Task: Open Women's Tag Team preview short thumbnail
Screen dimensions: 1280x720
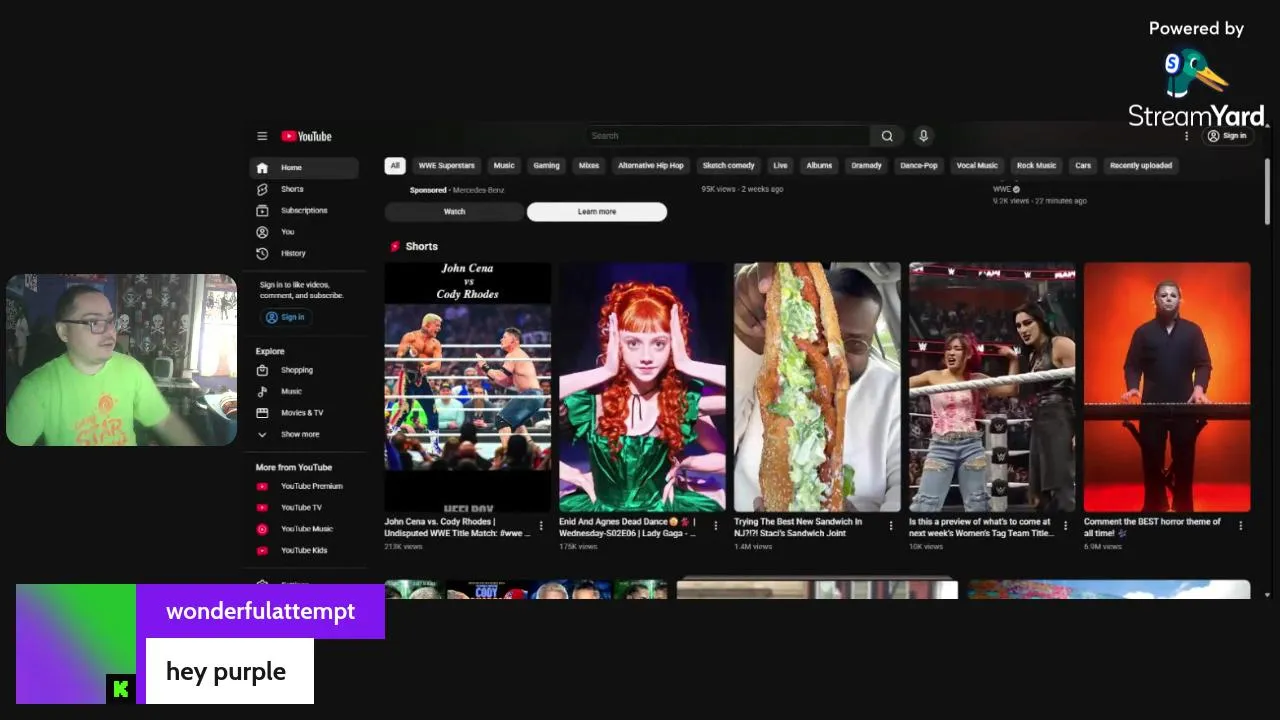Action: pyautogui.click(x=992, y=387)
